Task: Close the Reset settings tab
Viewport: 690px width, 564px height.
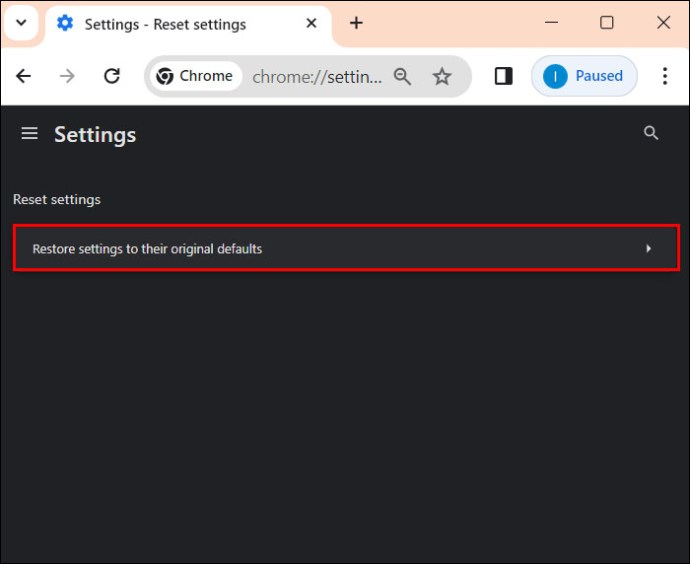Action: pyautogui.click(x=312, y=23)
